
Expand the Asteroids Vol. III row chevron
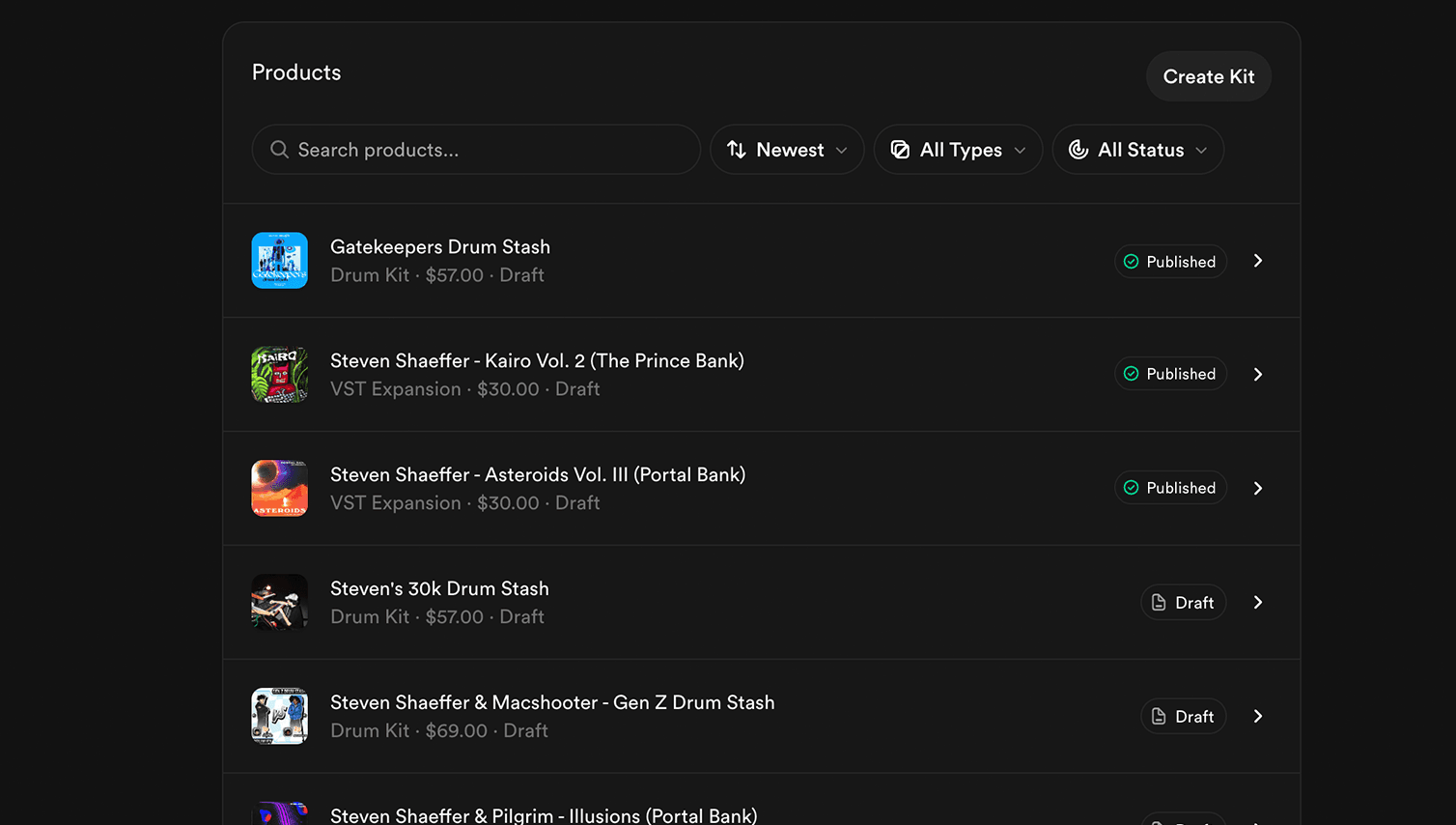[1257, 488]
